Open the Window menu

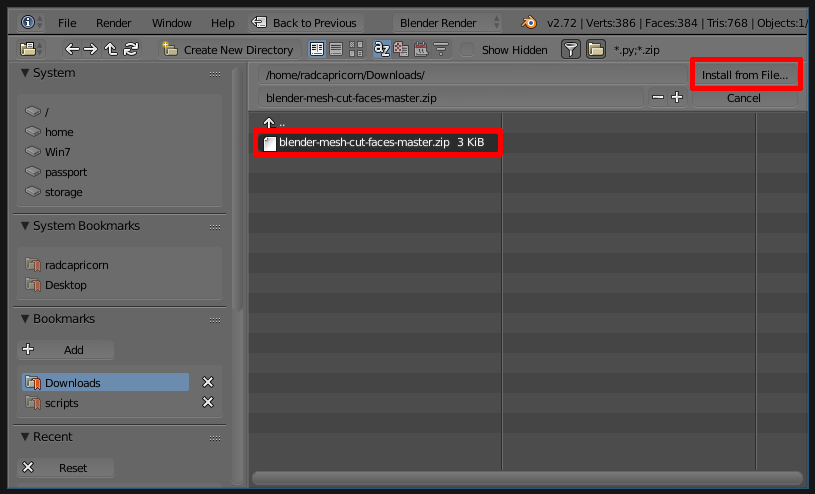tap(172, 23)
